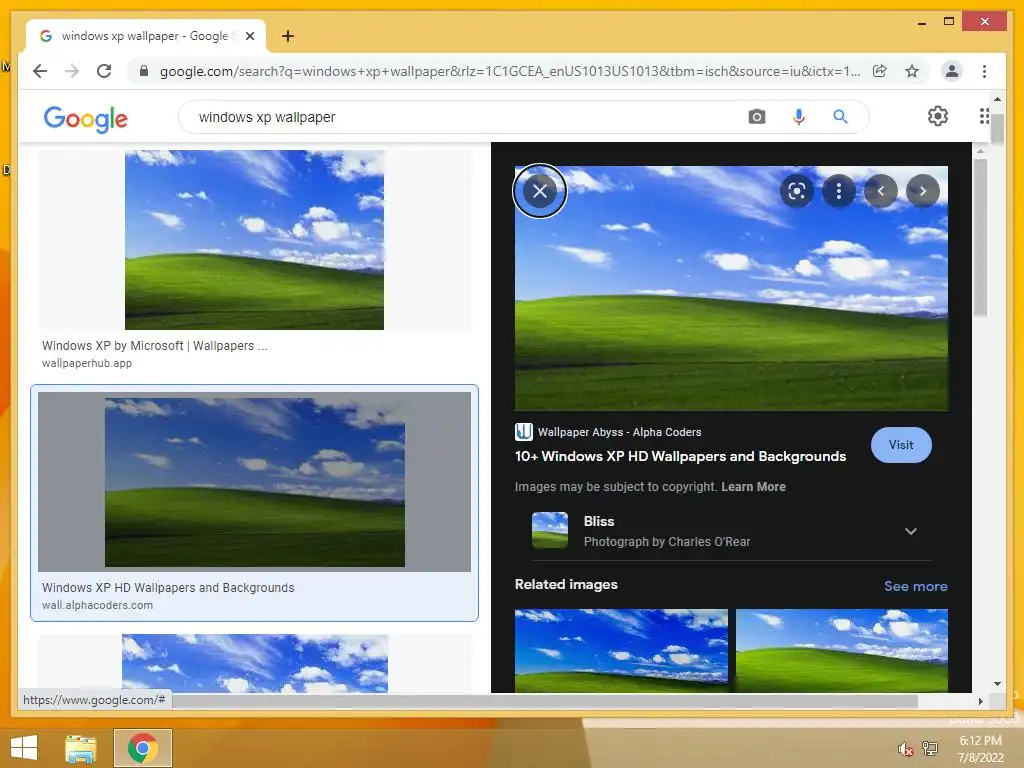Click the voice search microphone icon
Viewport: 1024px width, 768px height.
tap(798, 117)
